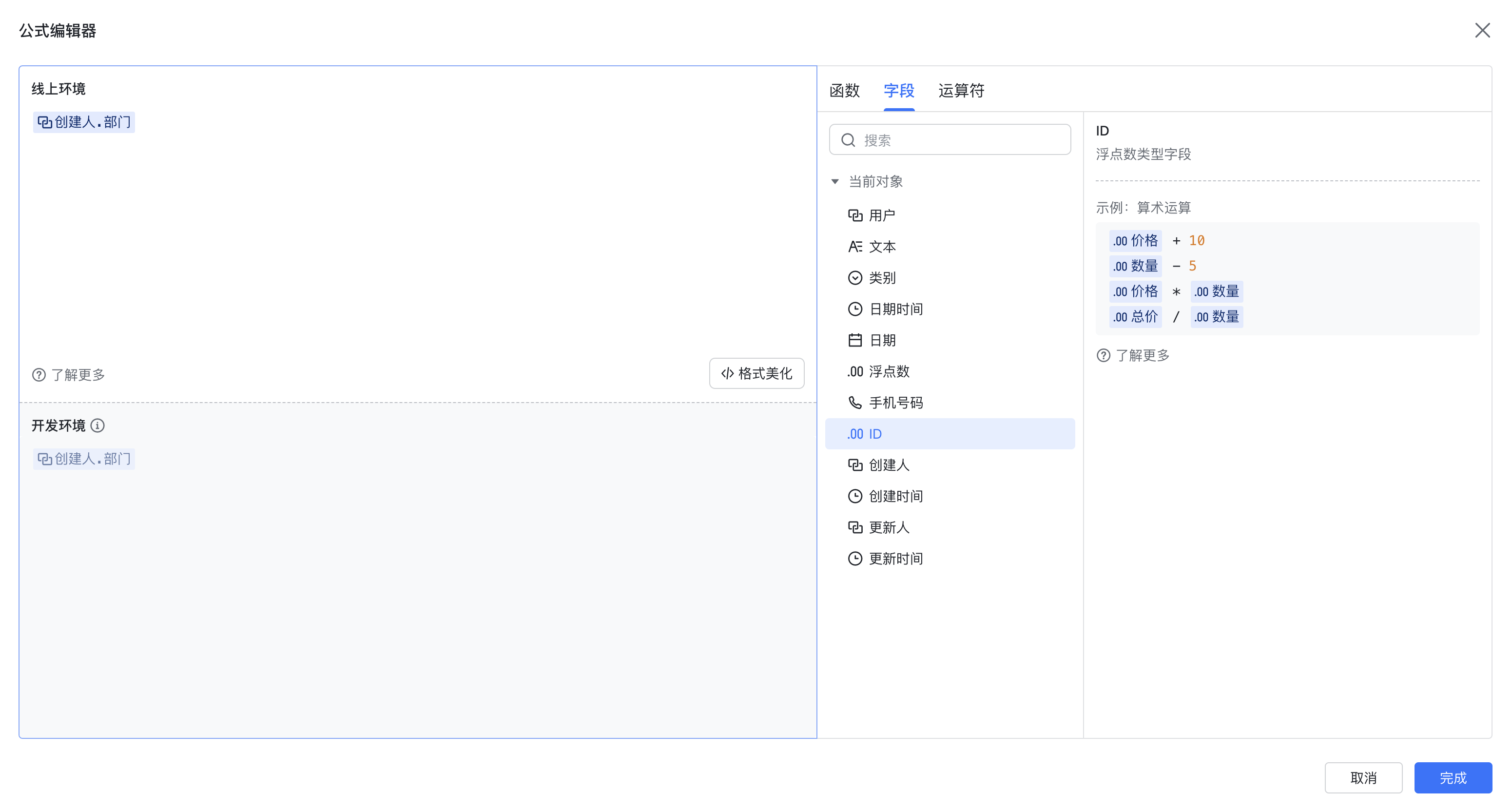Click the magnifier icon in search box
This screenshot has width=1512, height=811.
tap(848, 140)
